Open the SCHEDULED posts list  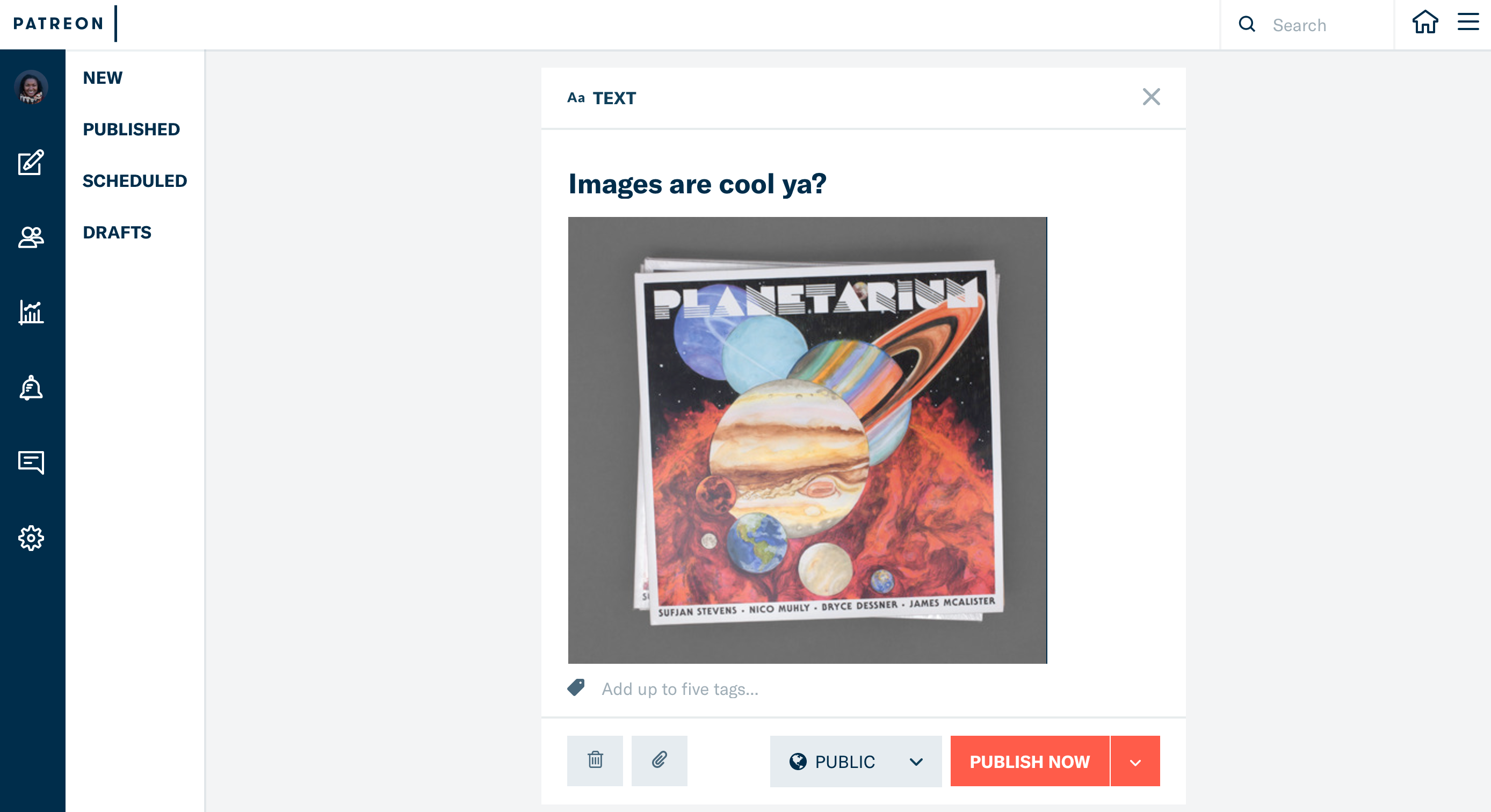tap(135, 180)
